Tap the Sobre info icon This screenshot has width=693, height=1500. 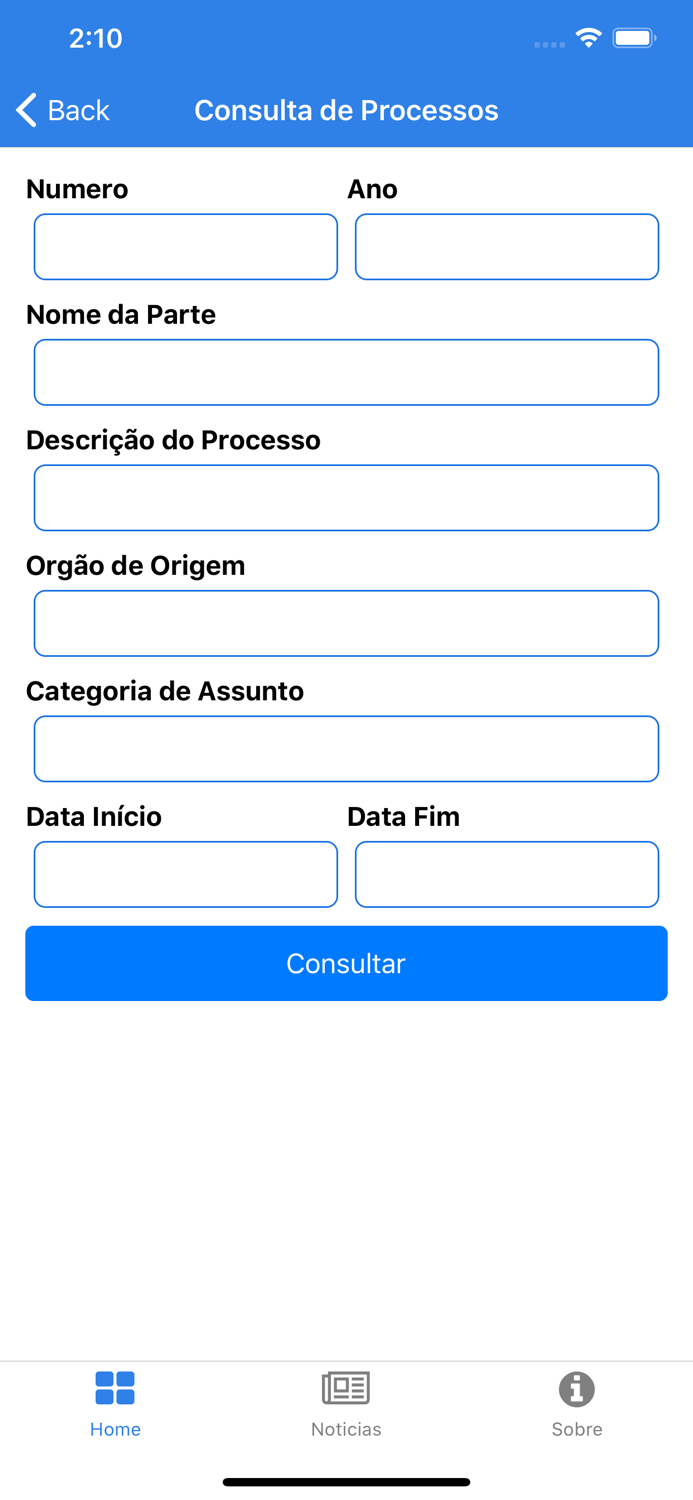(577, 1387)
